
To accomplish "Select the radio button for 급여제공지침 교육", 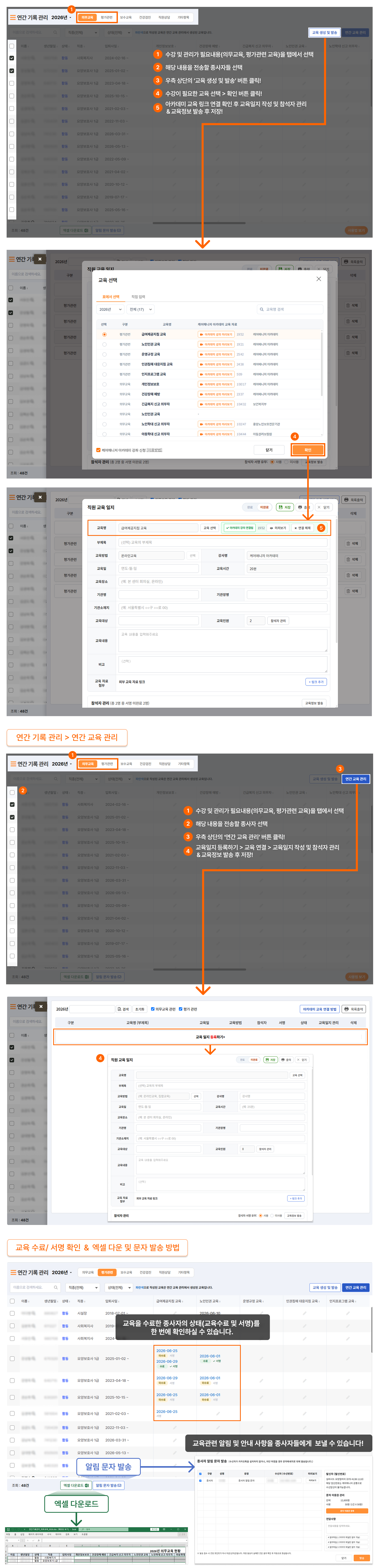I will 104,334.
